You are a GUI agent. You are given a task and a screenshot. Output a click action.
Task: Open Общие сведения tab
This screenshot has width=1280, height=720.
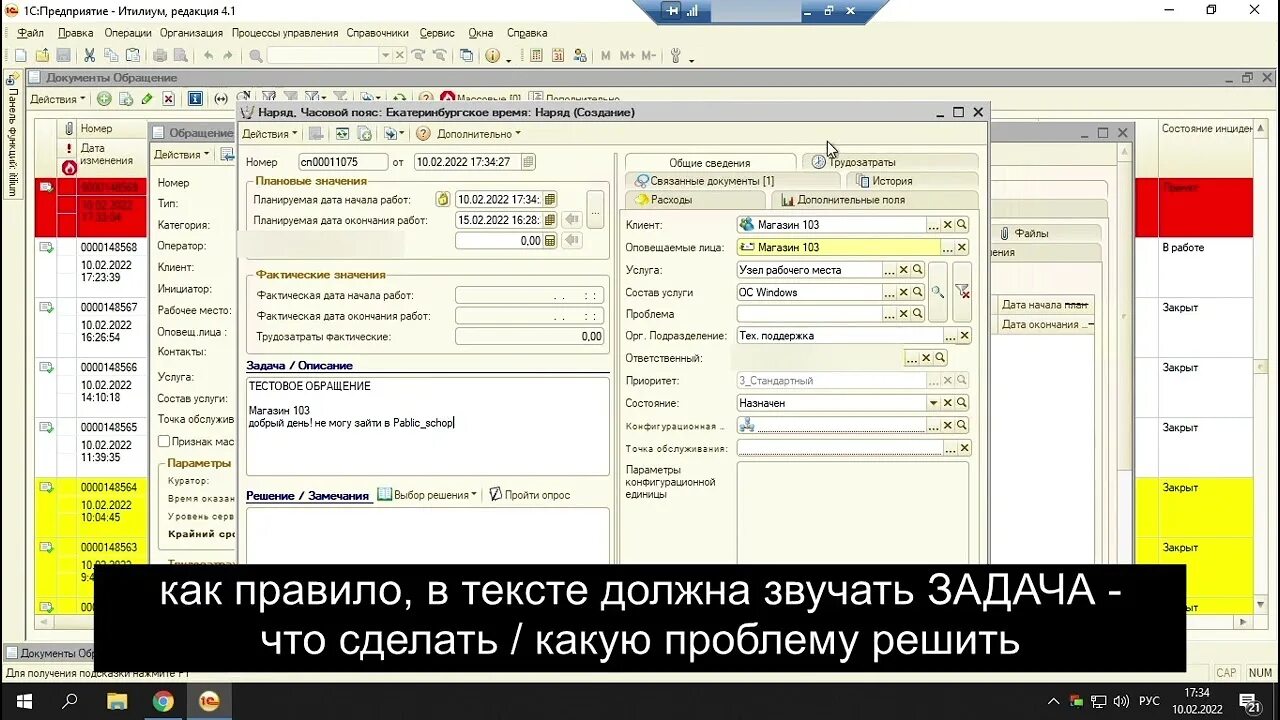tap(711, 163)
